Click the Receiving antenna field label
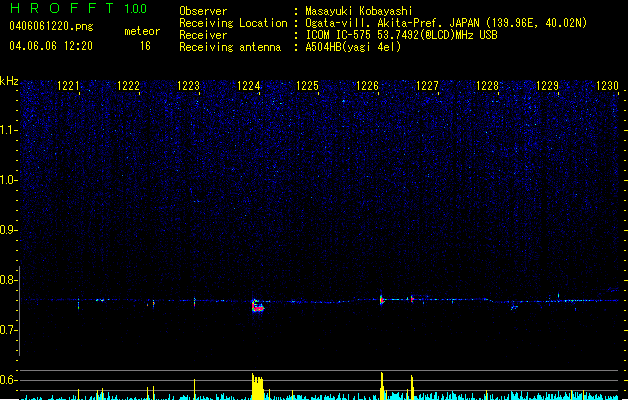 click(x=230, y=47)
